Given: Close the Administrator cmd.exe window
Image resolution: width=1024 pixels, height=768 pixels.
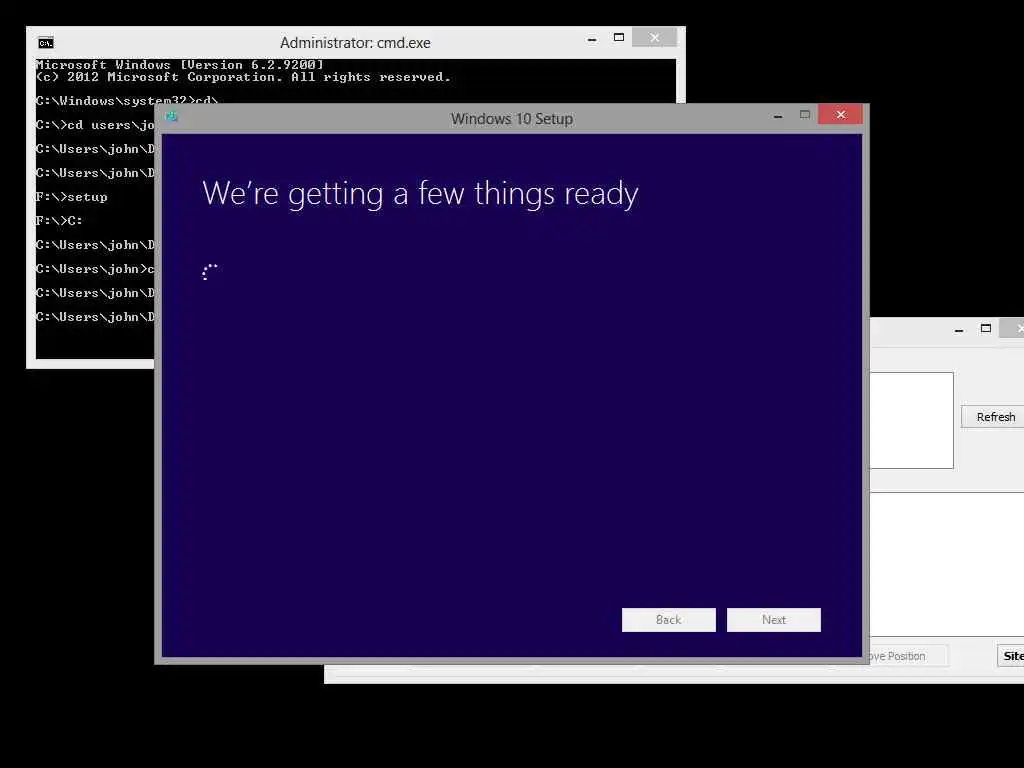Looking at the screenshot, I should [x=654, y=38].
